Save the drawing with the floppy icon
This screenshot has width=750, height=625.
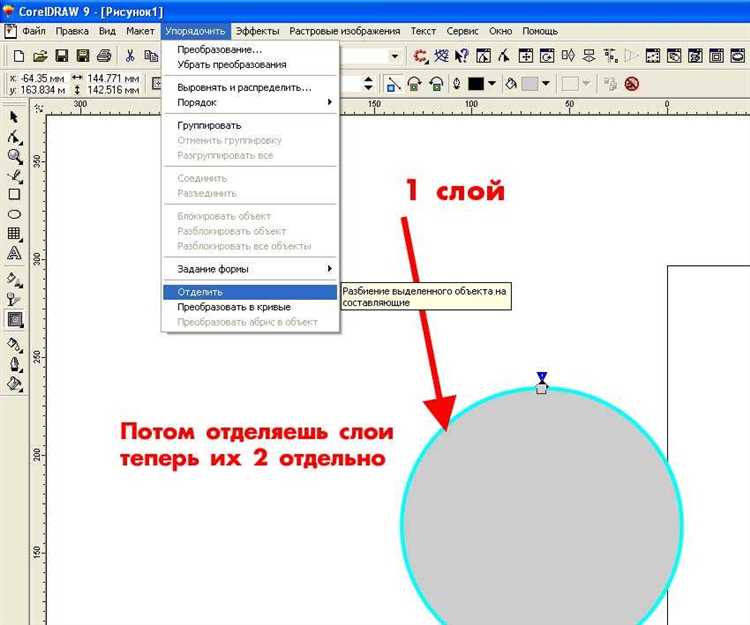62,56
